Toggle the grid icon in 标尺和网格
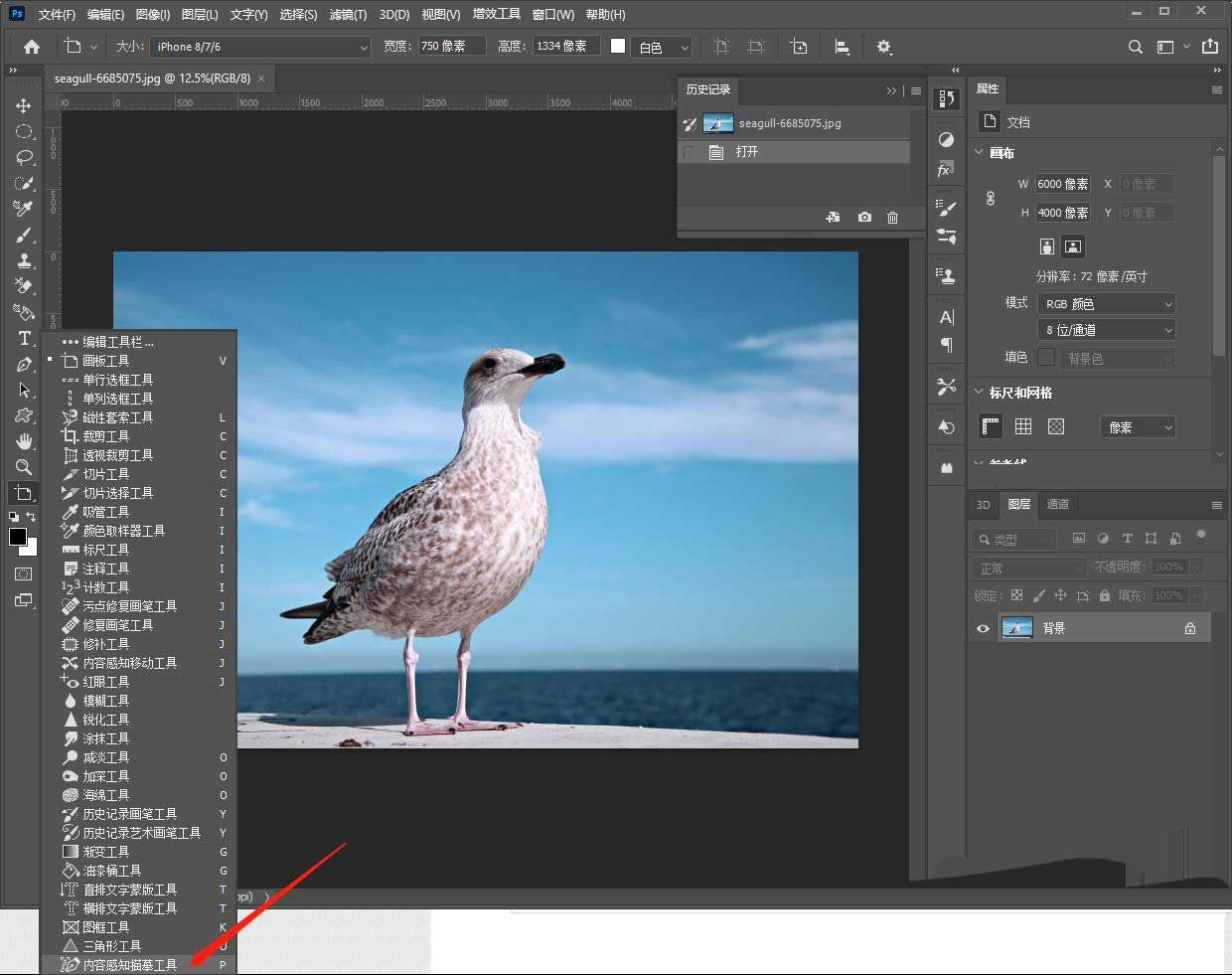Viewport: 1232px width, 975px height. point(1023,426)
